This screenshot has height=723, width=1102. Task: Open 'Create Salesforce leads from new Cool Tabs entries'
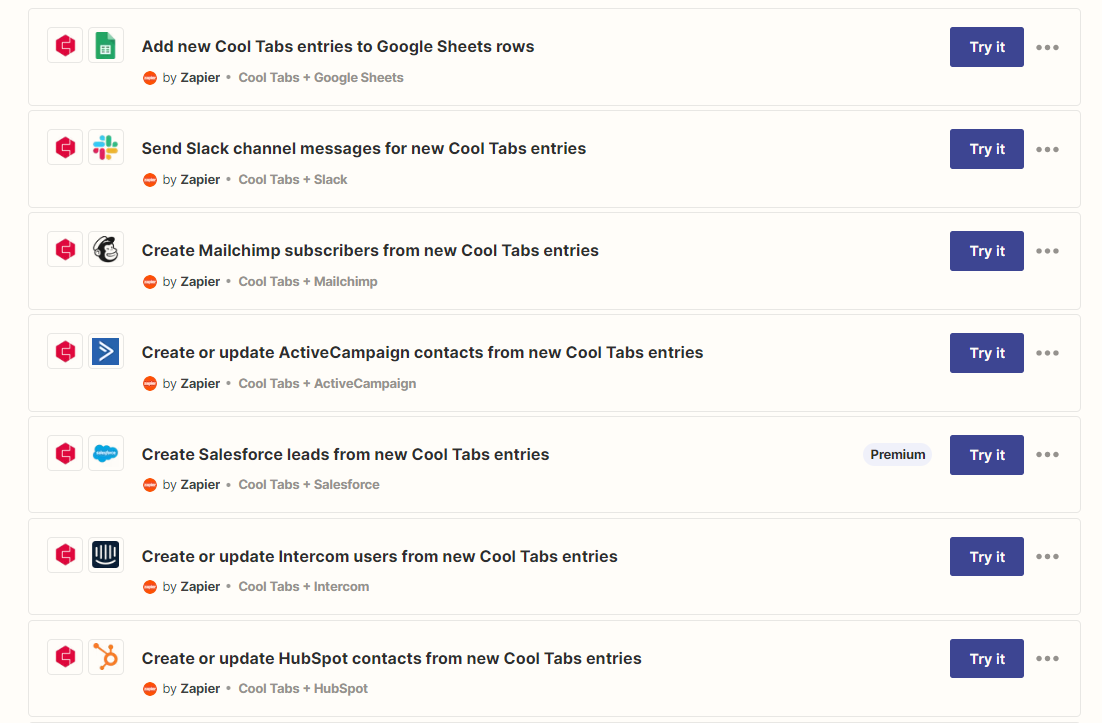click(346, 454)
